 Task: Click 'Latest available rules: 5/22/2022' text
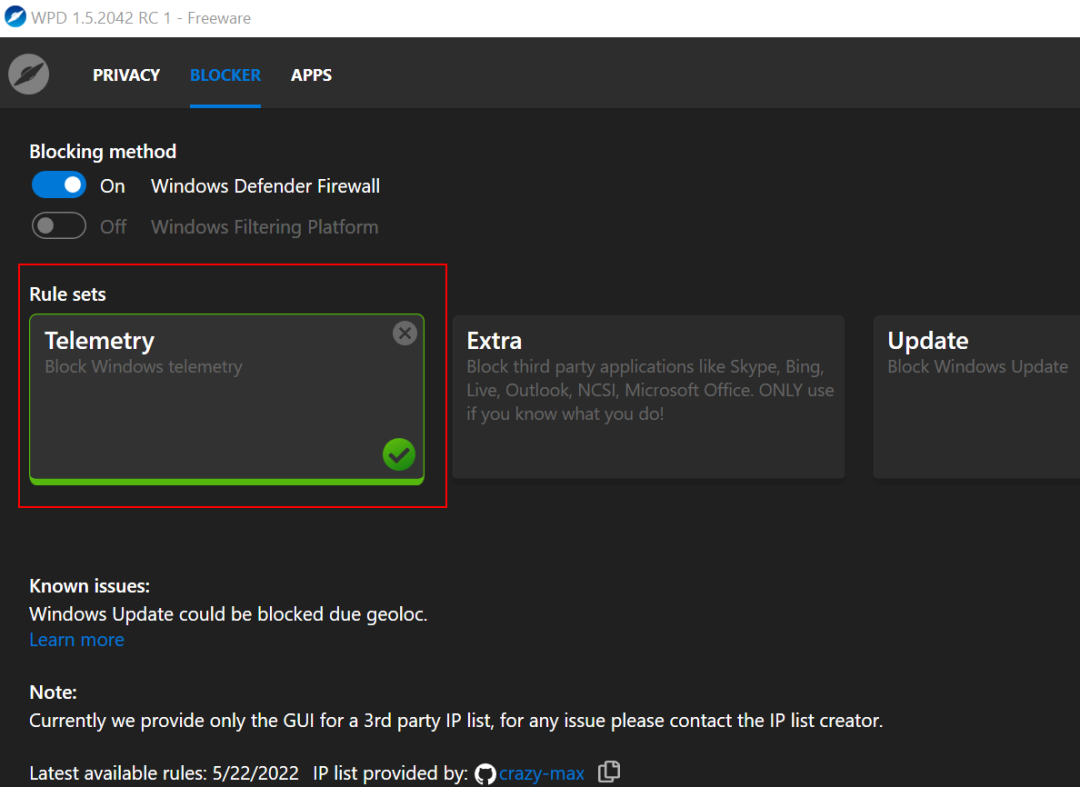(164, 773)
